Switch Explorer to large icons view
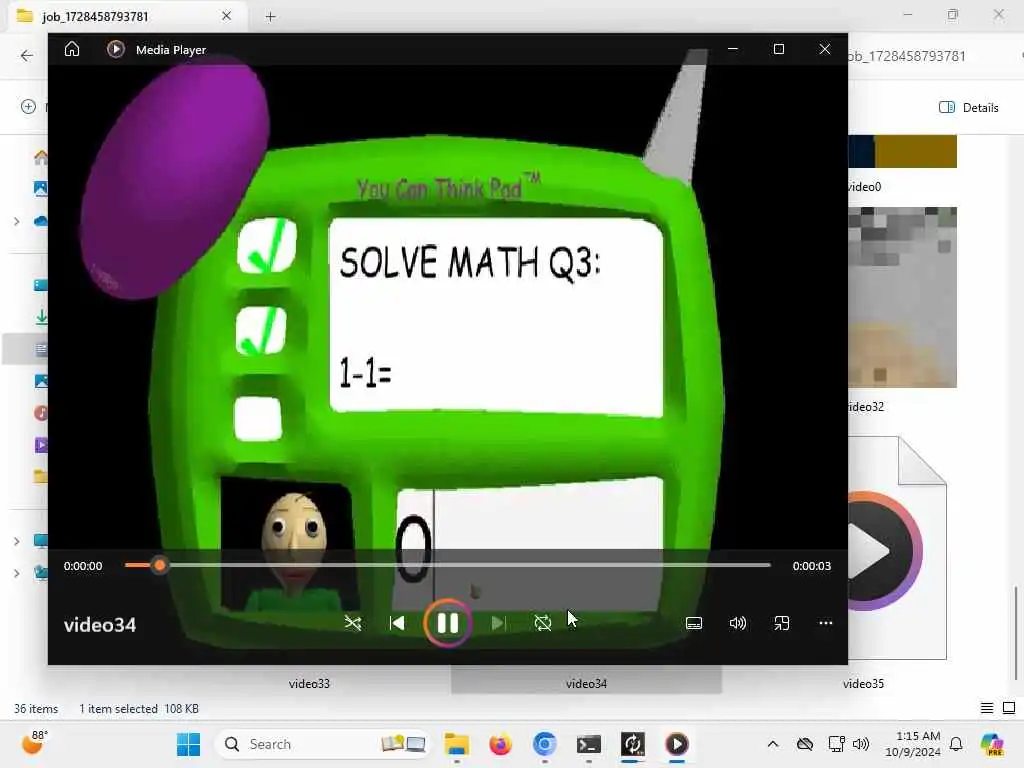Screen dimensions: 1024x768 (x=1009, y=708)
